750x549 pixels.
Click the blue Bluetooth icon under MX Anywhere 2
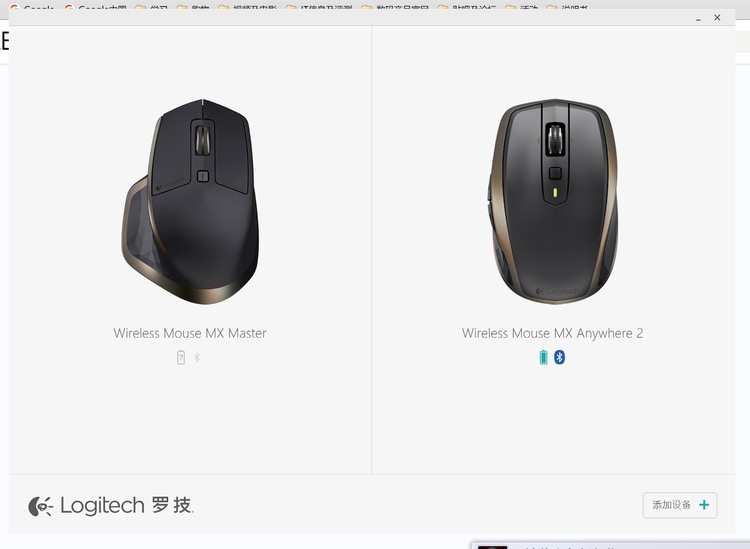coord(559,357)
